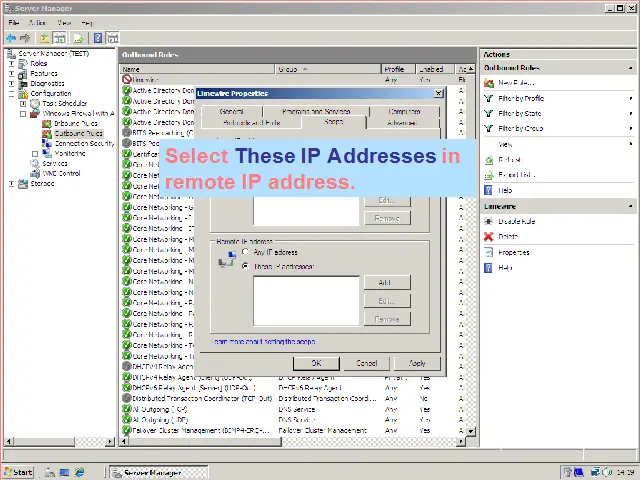640x480 pixels.
Task: Select Outbound Rules tree node
Action: (x=78, y=133)
